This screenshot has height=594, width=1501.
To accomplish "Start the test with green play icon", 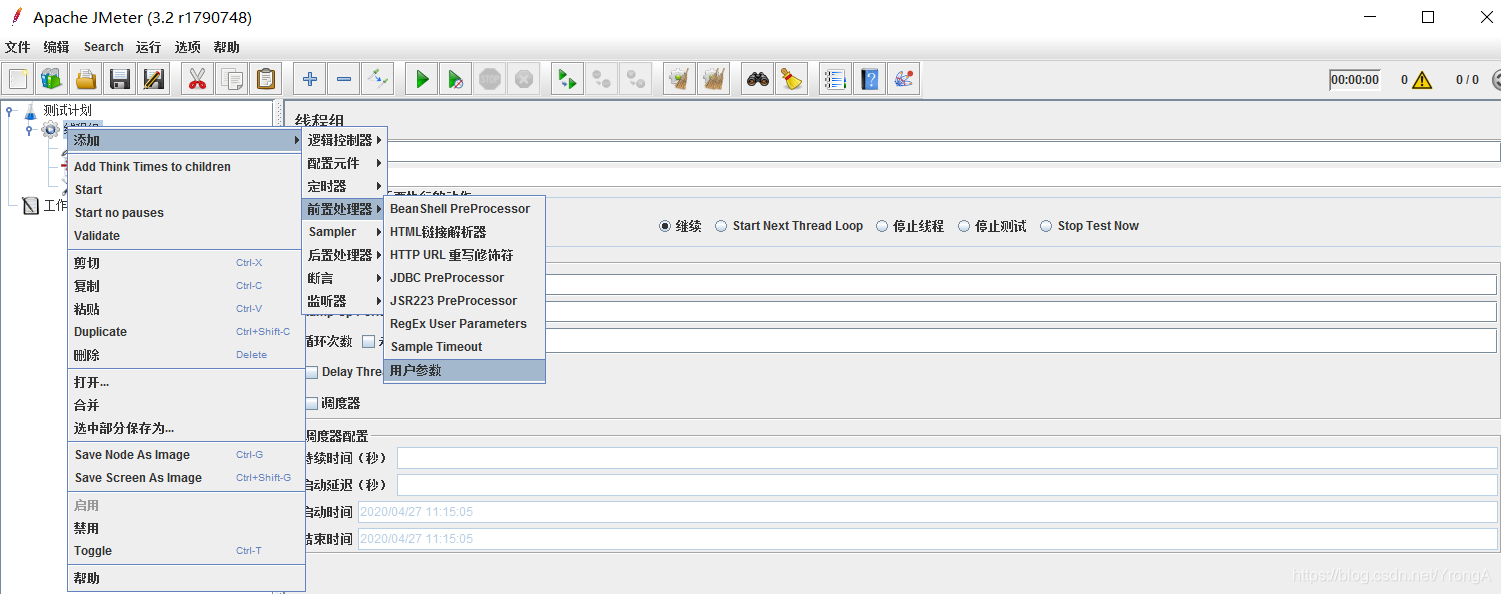I will point(421,78).
